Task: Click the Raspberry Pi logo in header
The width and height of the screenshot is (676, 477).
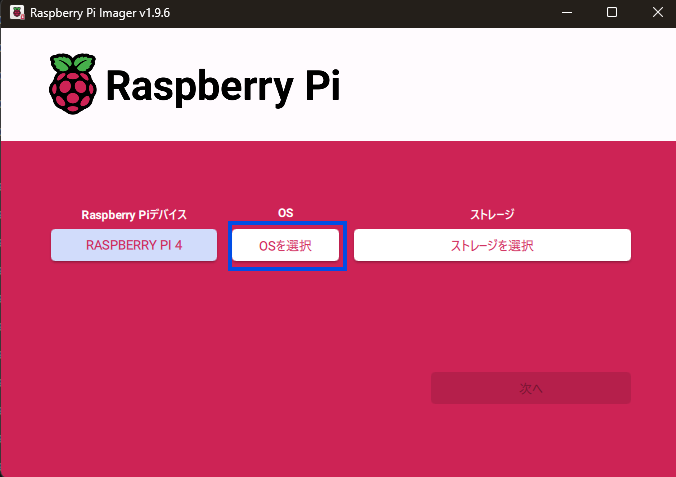Action: 74,84
